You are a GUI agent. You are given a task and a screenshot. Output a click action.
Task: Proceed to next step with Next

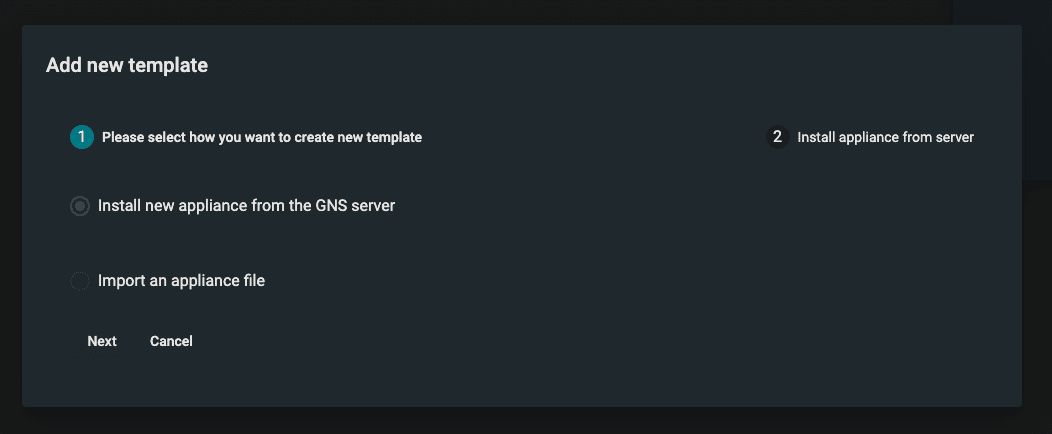[x=102, y=341]
